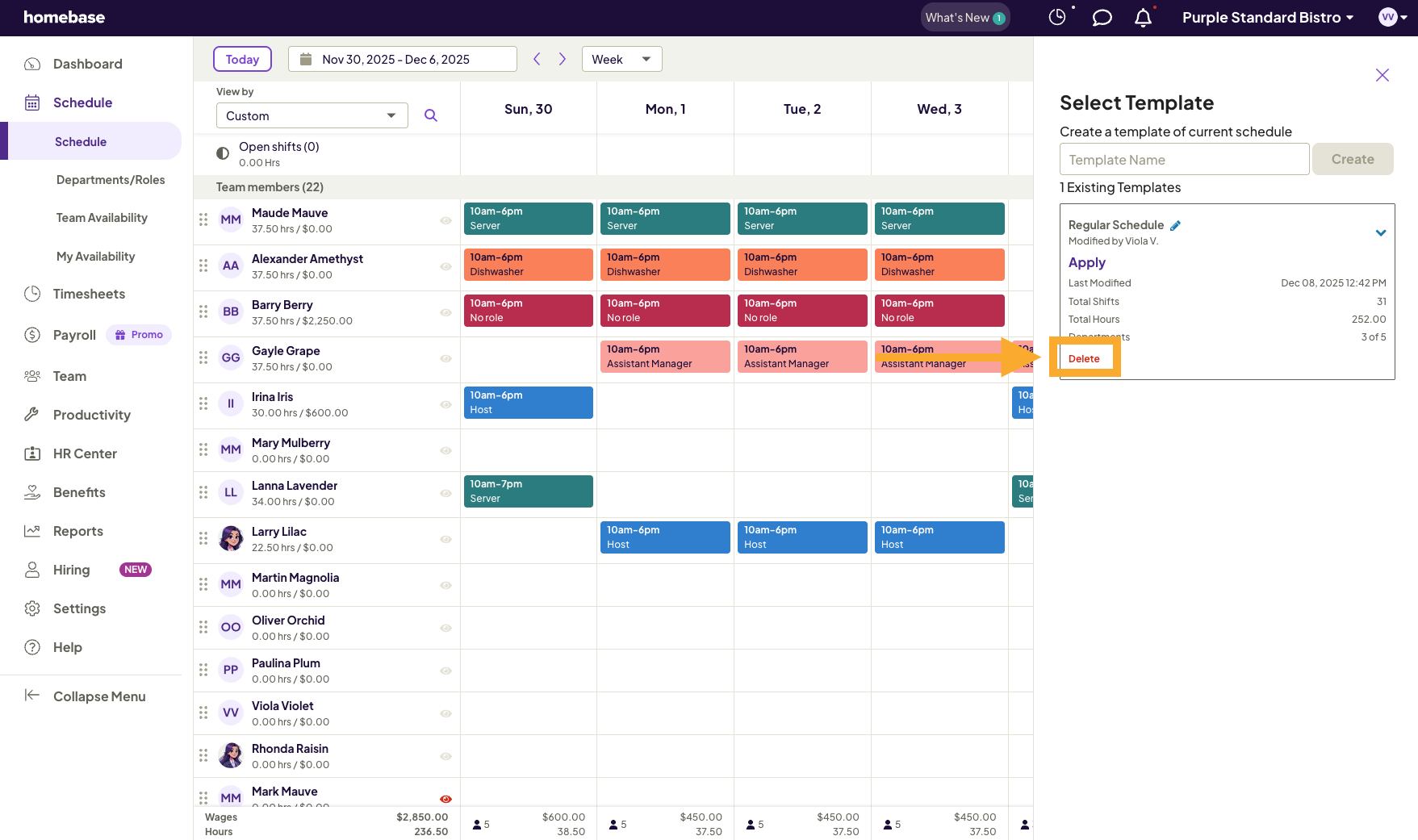Open the time clock icon in header
Screen dimensions: 1418x840
point(1057,17)
